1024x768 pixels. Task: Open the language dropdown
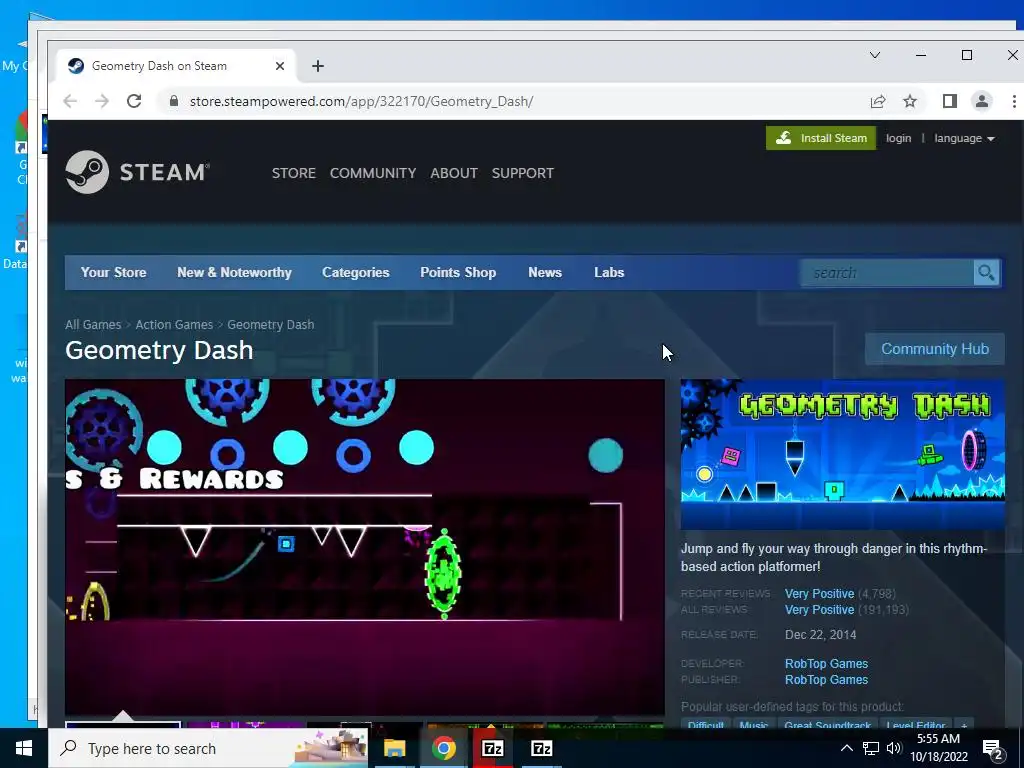tap(964, 138)
